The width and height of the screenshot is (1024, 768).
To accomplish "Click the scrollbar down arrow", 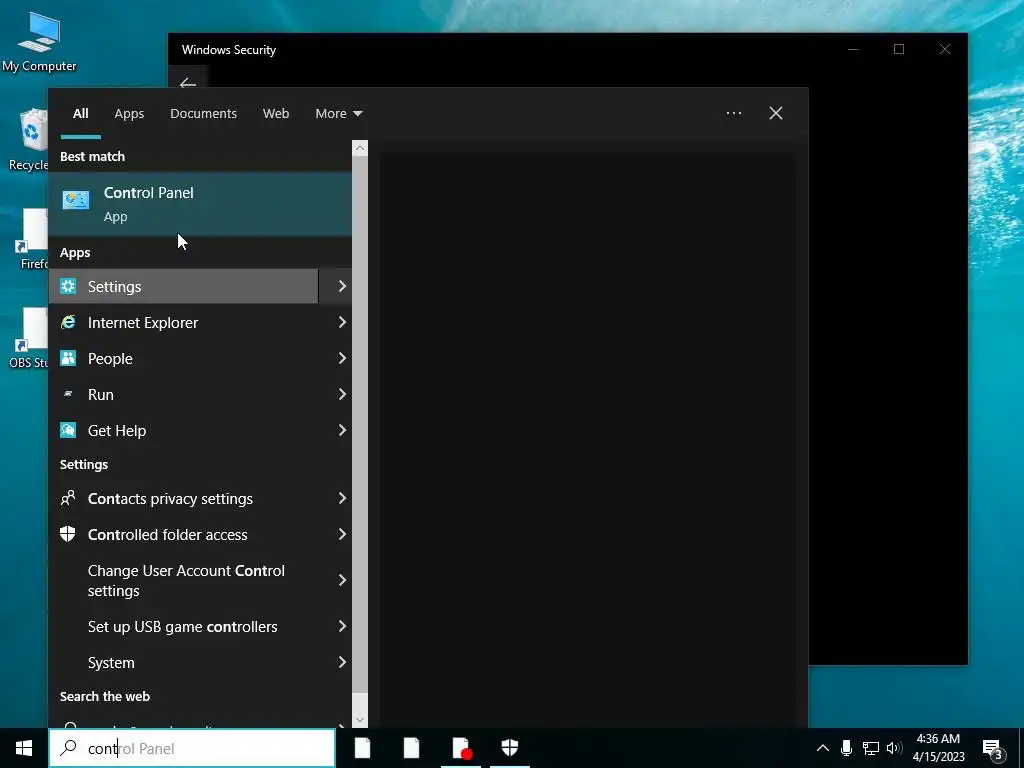I will (360, 720).
